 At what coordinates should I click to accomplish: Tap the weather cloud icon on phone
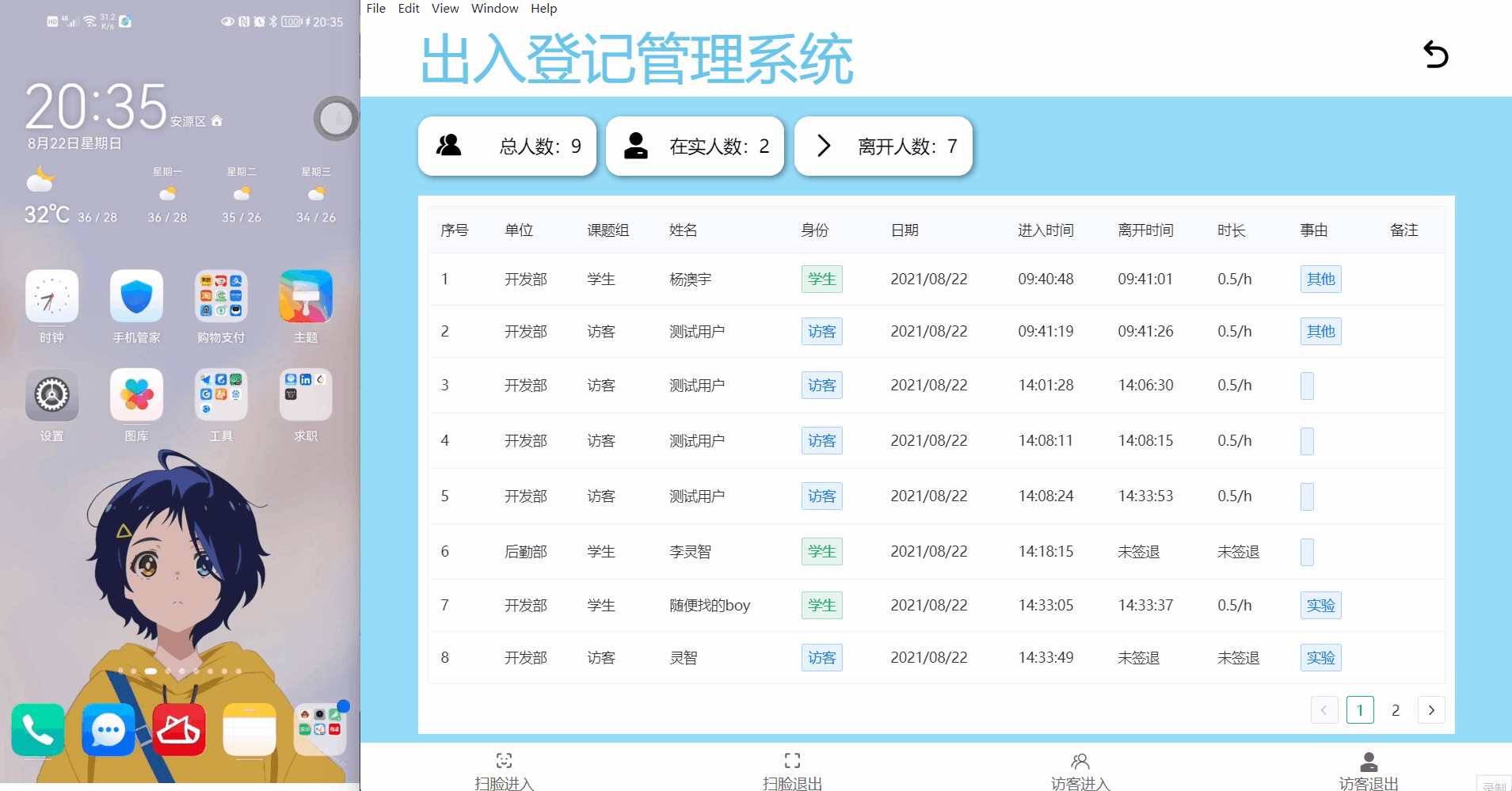(x=40, y=180)
